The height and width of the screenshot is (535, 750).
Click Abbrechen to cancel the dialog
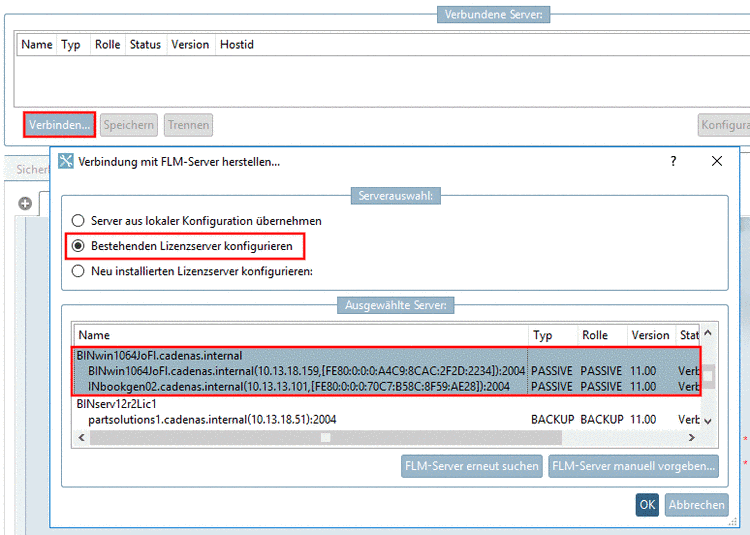pyautogui.click(x=696, y=505)
